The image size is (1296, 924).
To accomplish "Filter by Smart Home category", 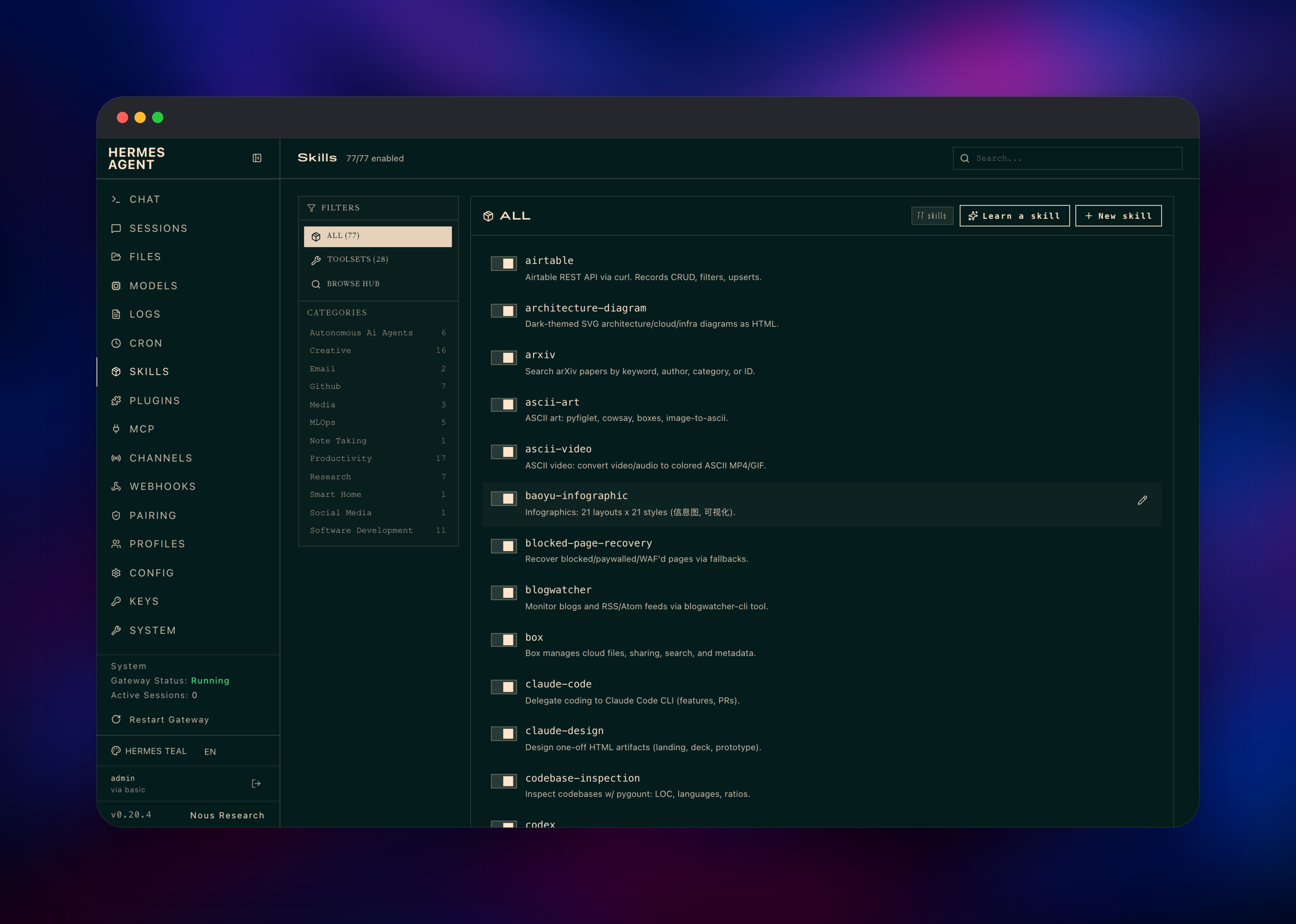I will click(378, 494).
